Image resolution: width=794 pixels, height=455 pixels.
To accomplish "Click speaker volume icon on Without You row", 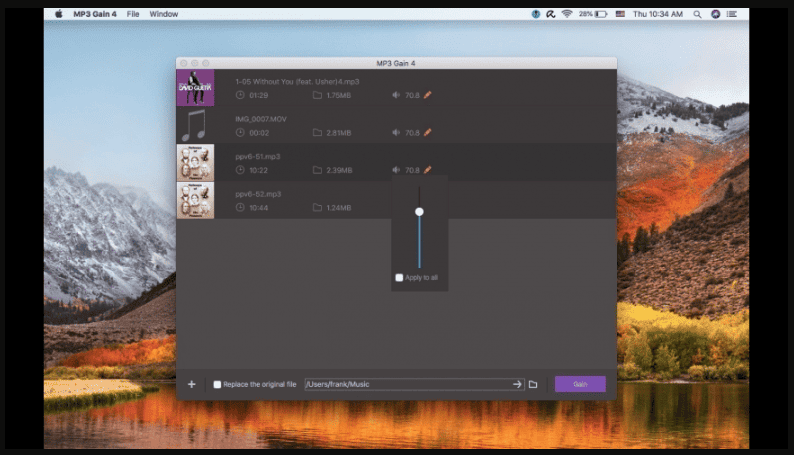I will pos(396,95).
